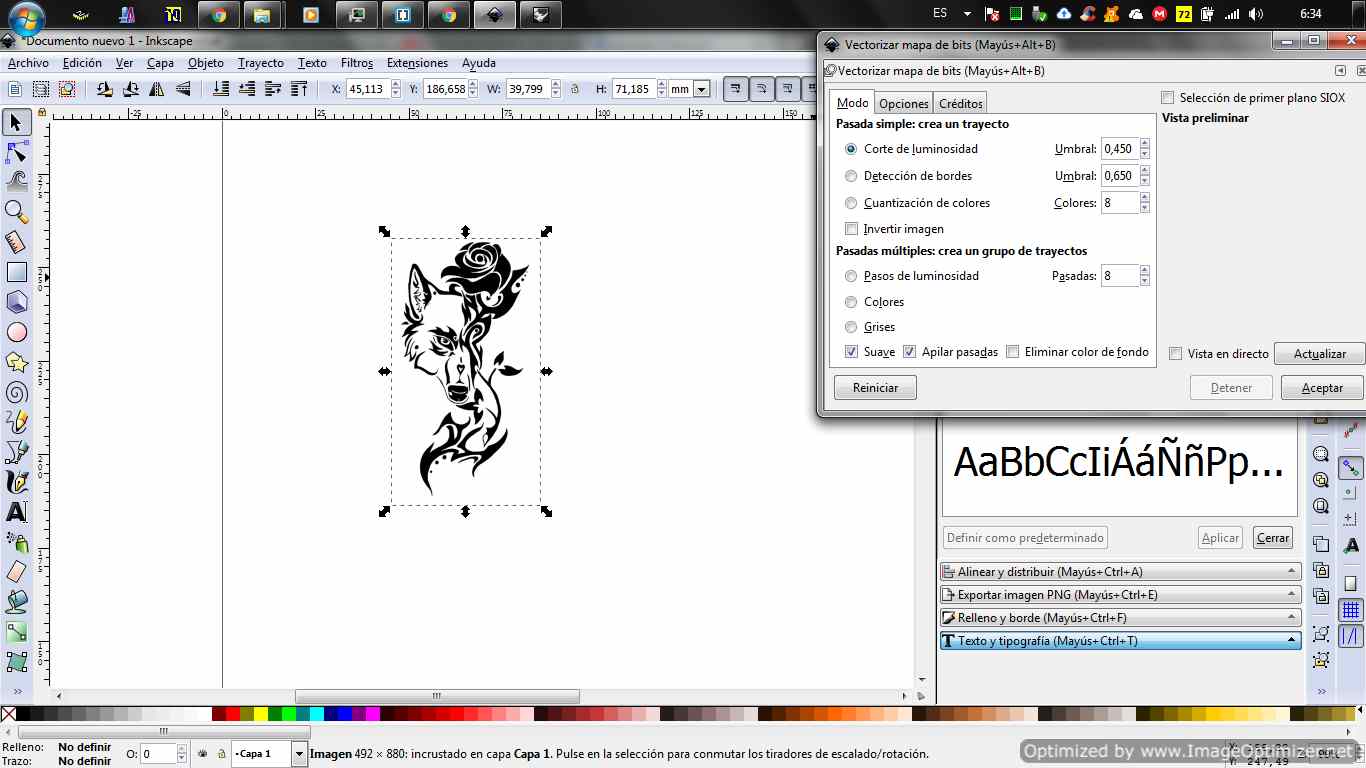
Task: Open the Extensiones menu
Action: 418,63
